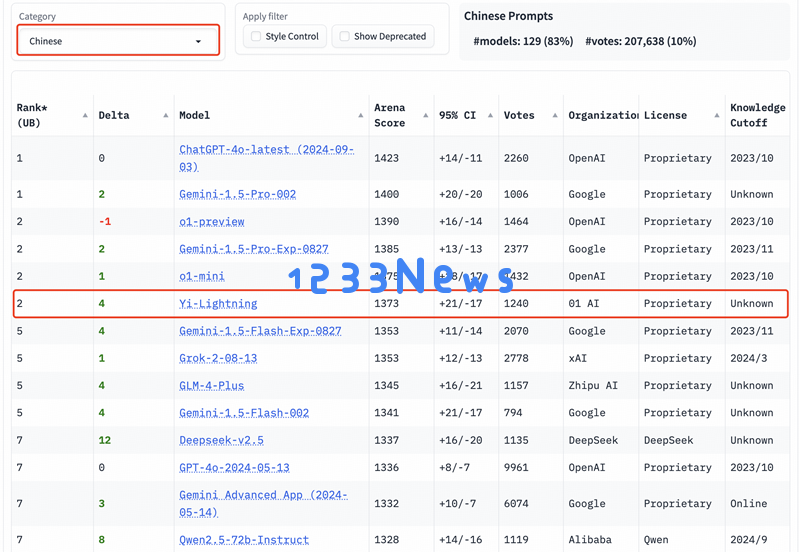Open the Yi-Lightning model link
Image resolution: width=800 pixels, height=552 pixels.
(x=218, y=304)
